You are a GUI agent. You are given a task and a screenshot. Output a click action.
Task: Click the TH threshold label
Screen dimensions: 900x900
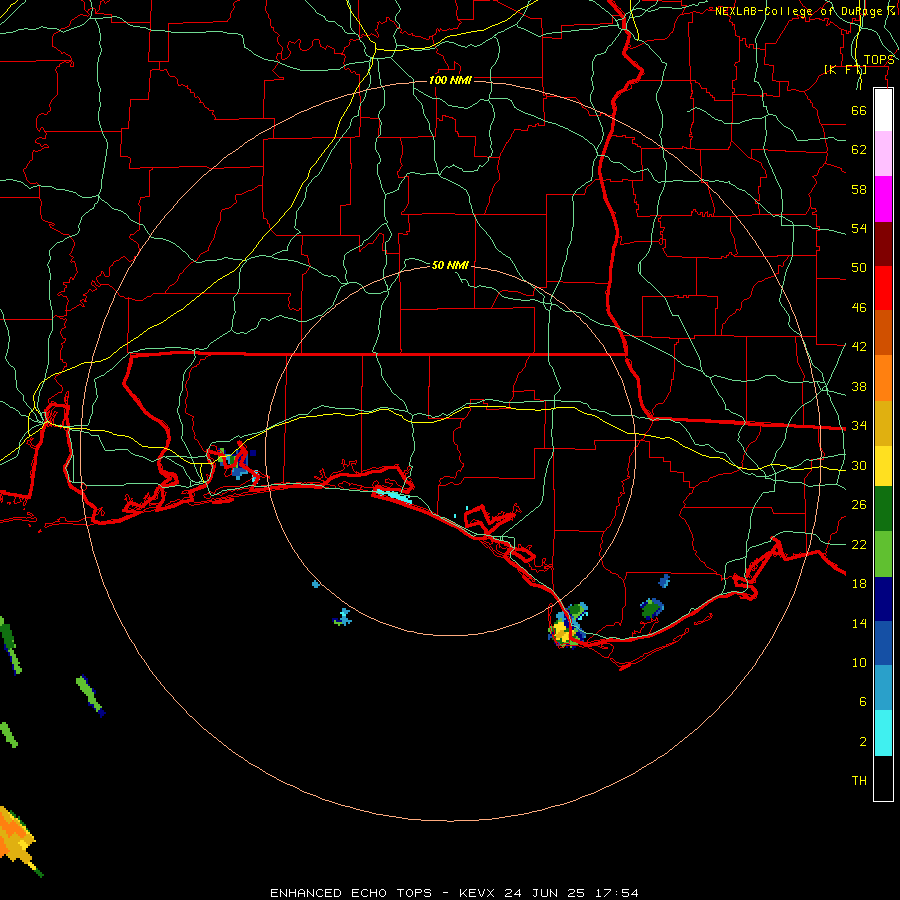click(859, 781)
